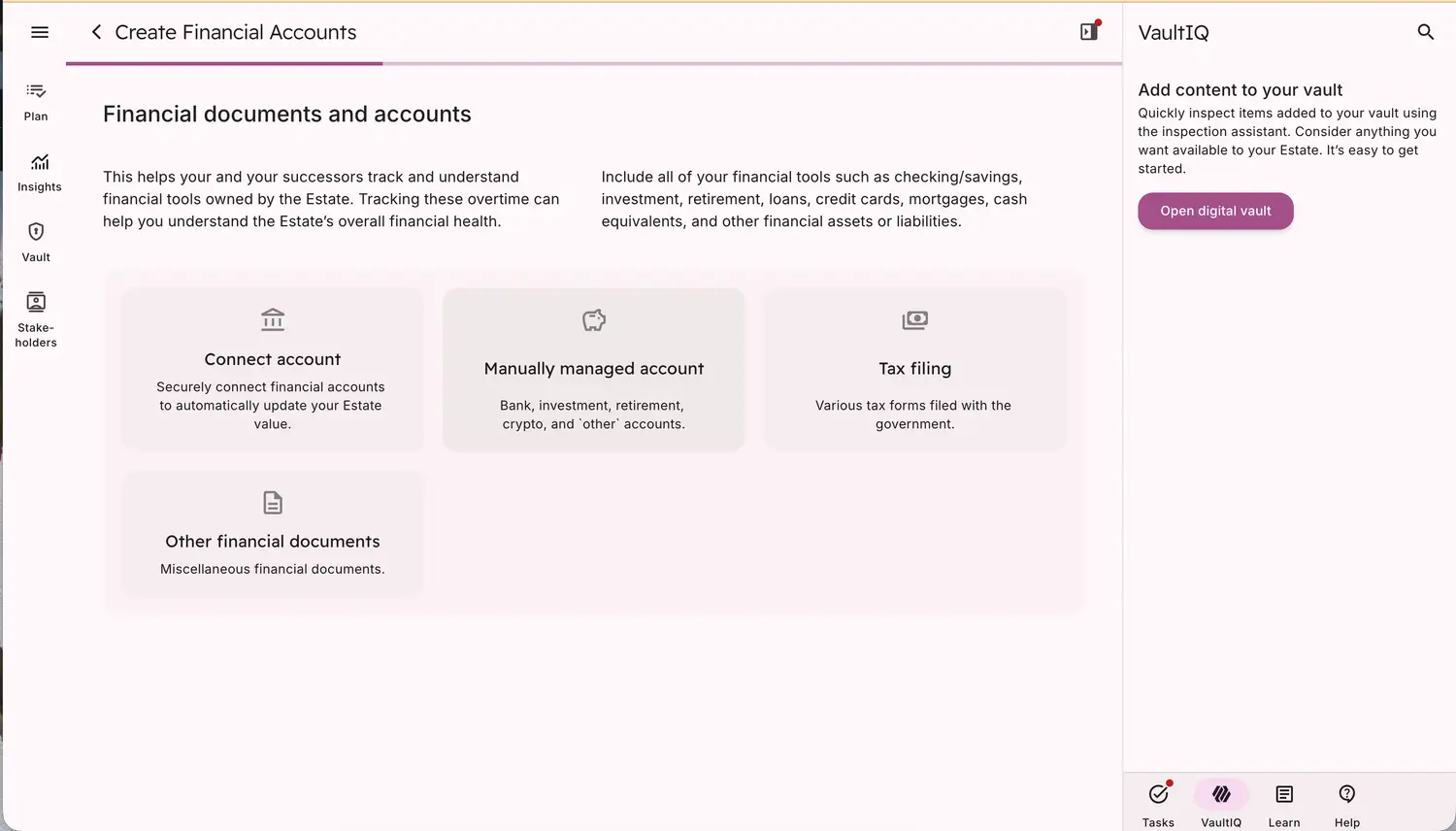Click the progress bar under the page header
This screenshot has width=1456, height=831.
(594, 64)
